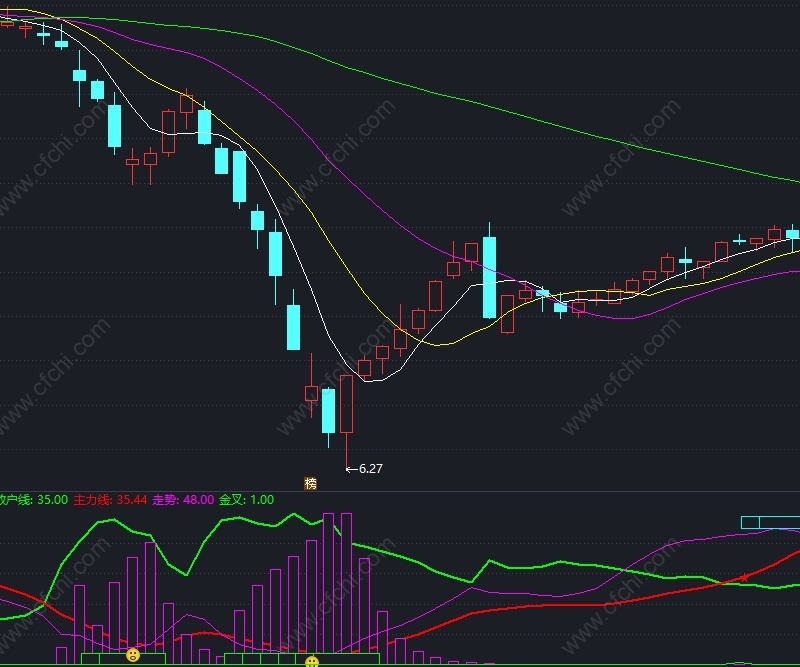Click the 走势: 48.00 indicator label
Image resolution: width=800 pixels, height=667 pixels.
coord(183,500)
